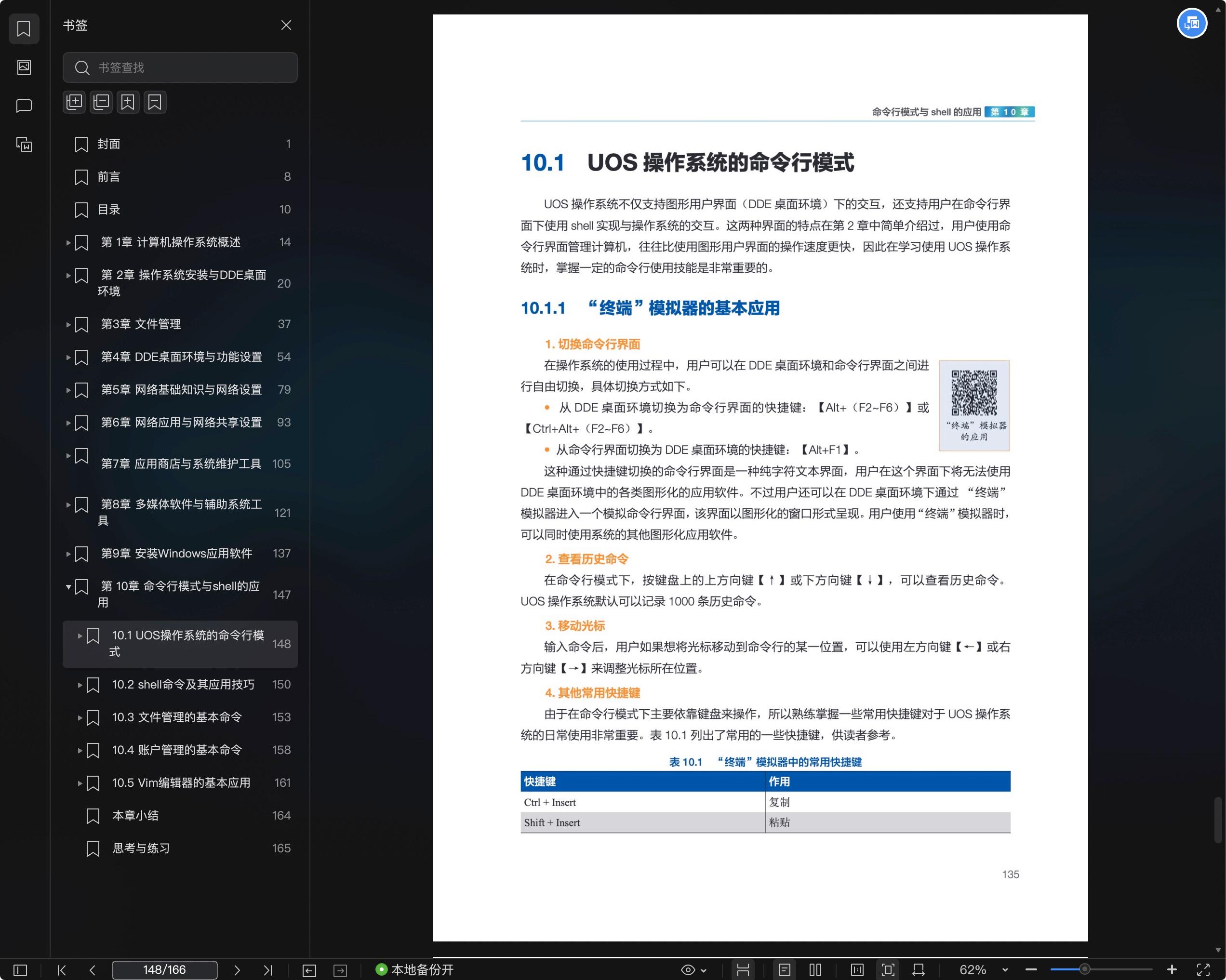Go to the previous page
The width and height of the screenshot is (1226, 980).
[x=93, y=970]
